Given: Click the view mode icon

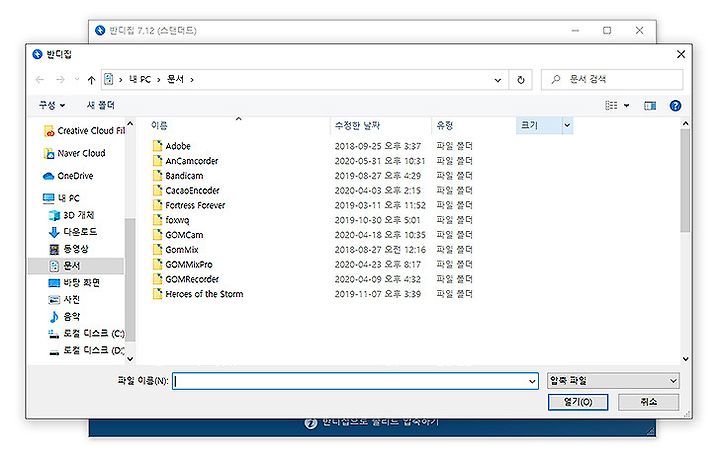Looking at the screenshot, I should (611, 106).
